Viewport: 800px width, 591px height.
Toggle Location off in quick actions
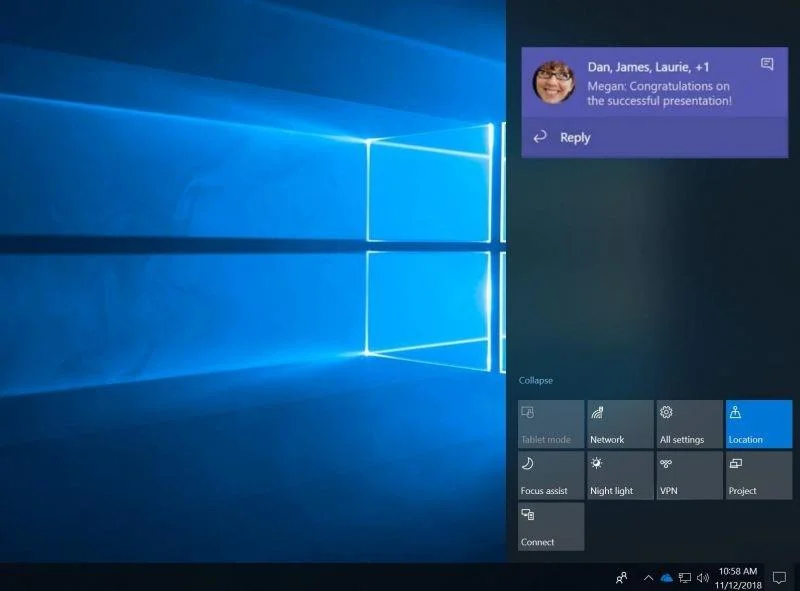[x=758, y=423]
